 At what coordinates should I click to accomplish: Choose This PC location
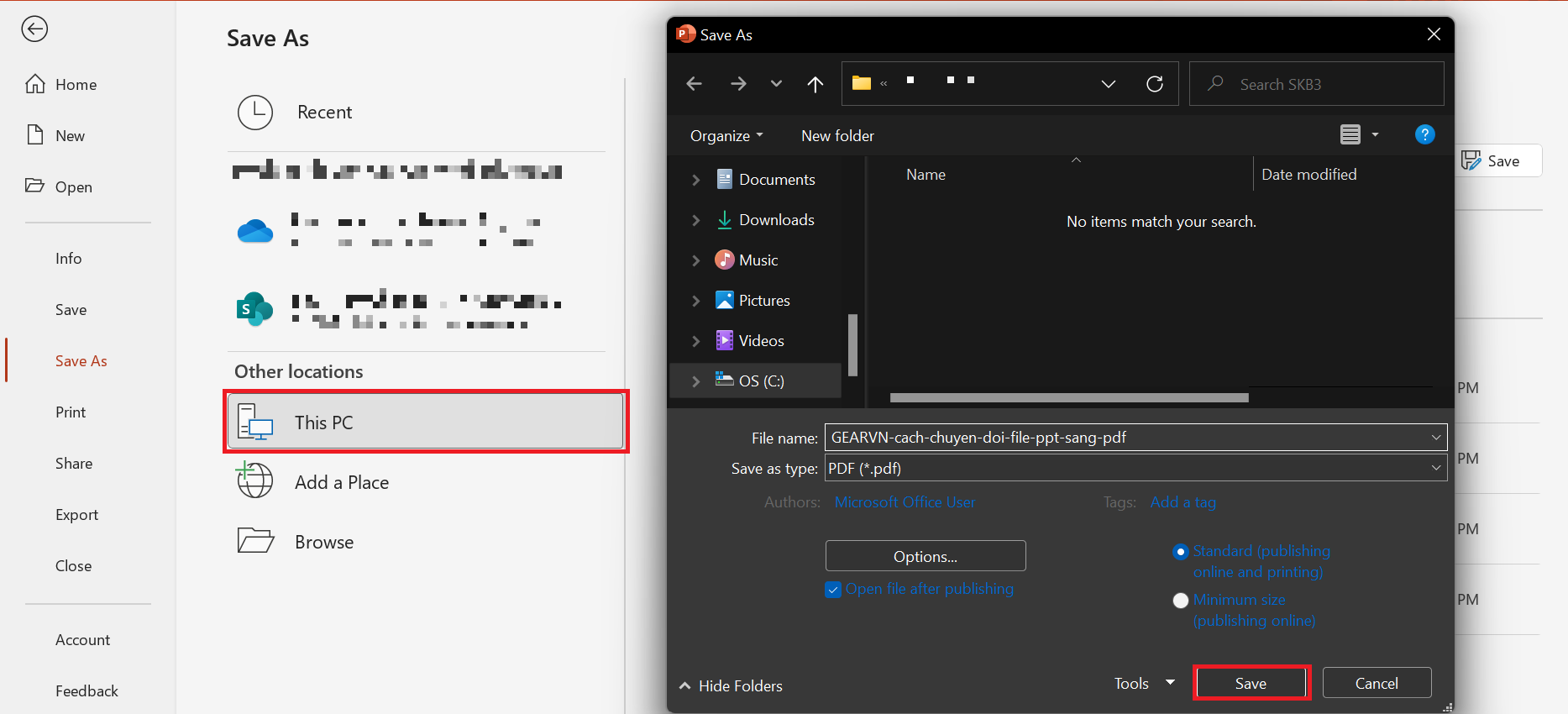click(x=426, y=422)
